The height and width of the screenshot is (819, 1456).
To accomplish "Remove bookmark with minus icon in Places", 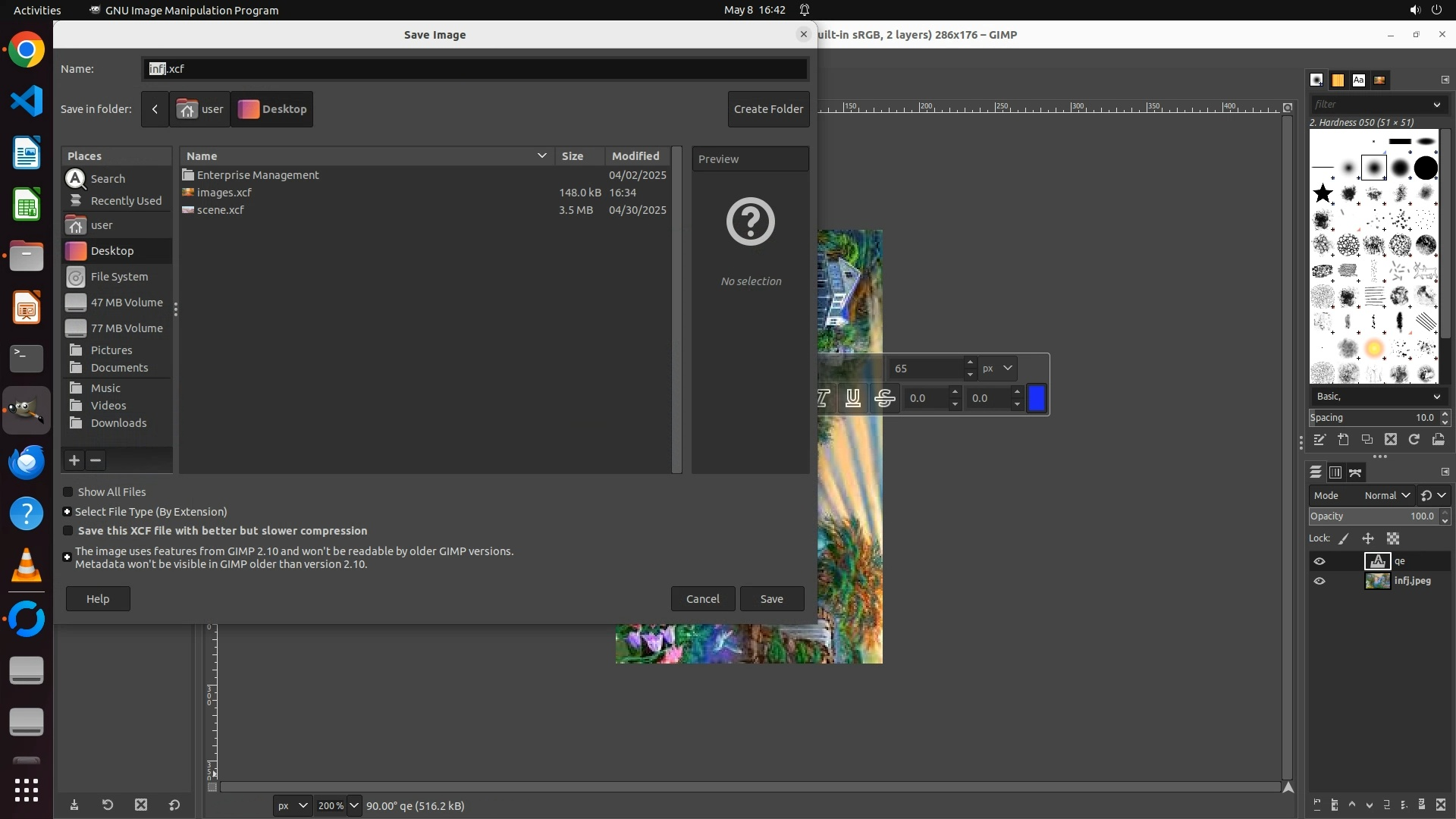I will click(x=96, y=460).
